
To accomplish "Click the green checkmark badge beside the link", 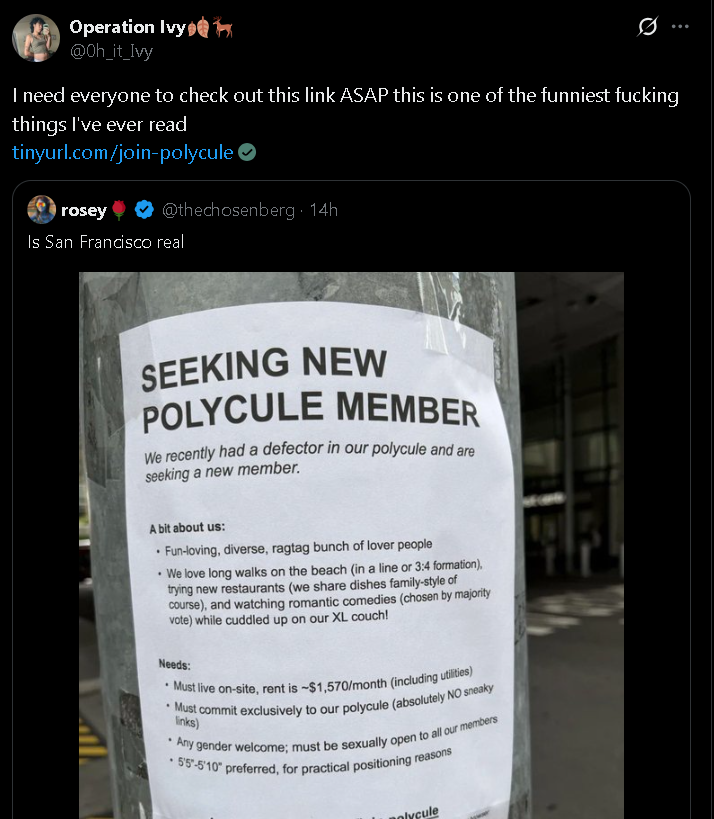I will (x=247, y=153).
